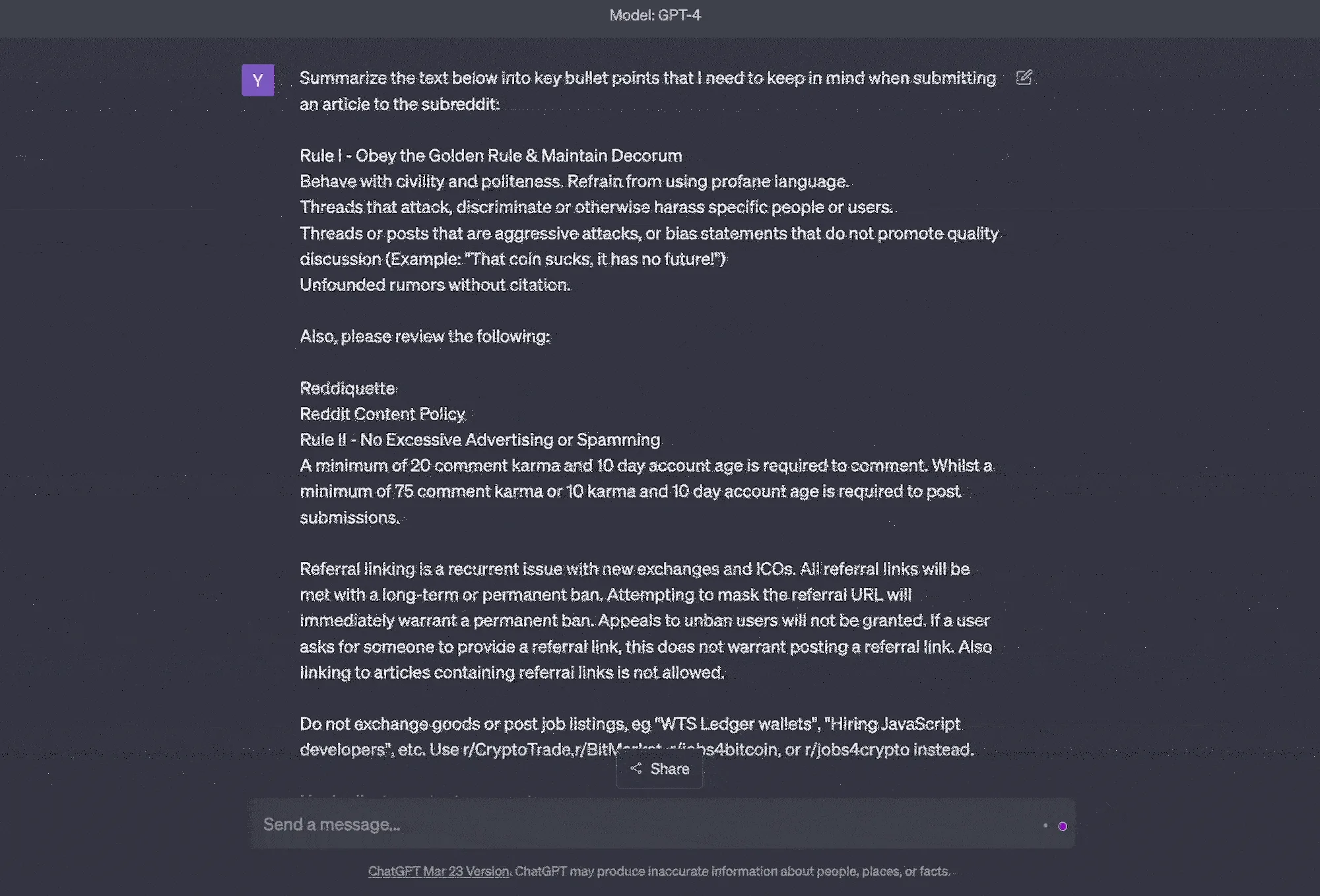Click the purple indicator dot in the message bar
The width and height of the screenshot is (1320, 896).
[1063, 825]
